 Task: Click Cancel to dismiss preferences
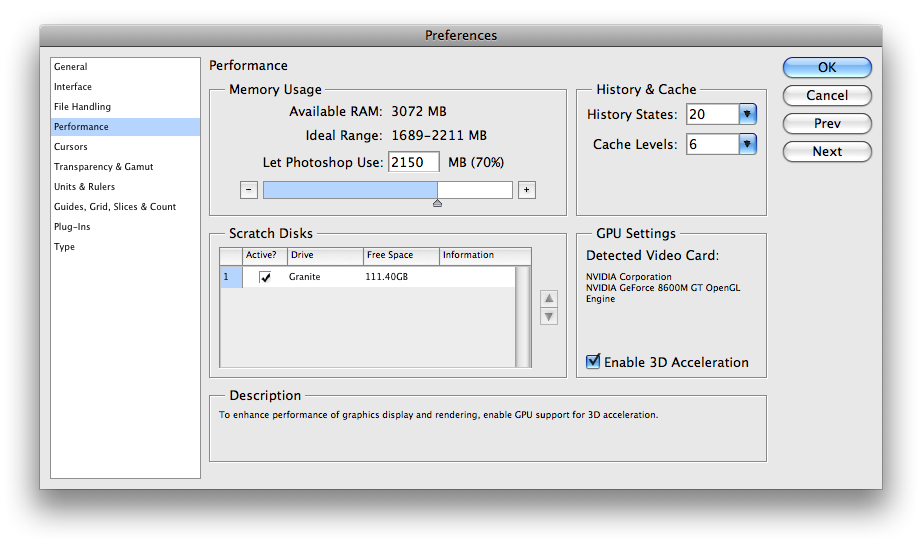click(827, 96)
